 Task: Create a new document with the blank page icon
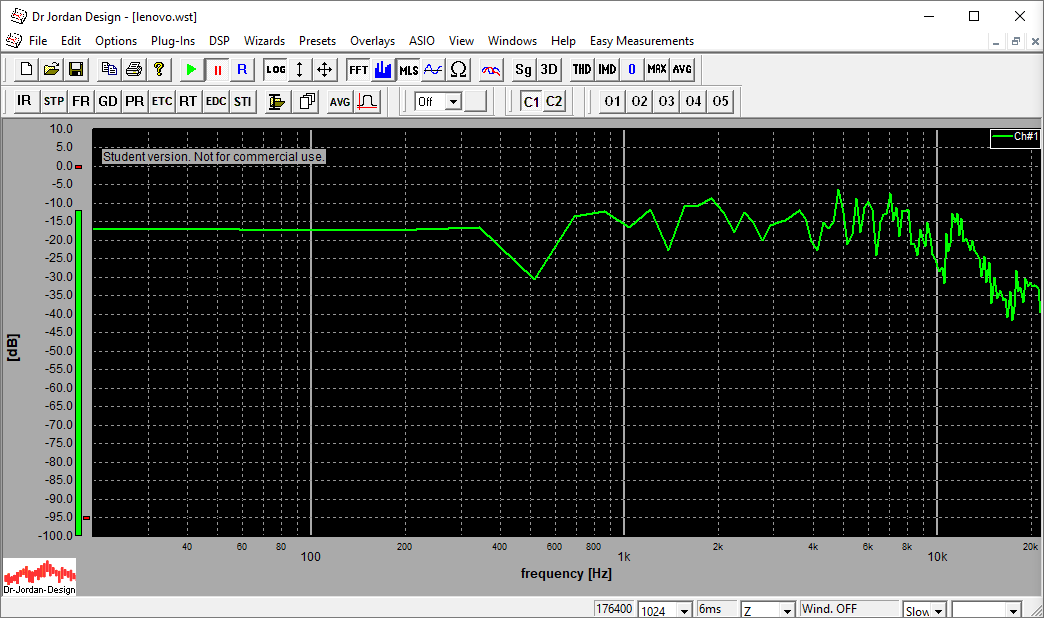[x=26, y=69]
